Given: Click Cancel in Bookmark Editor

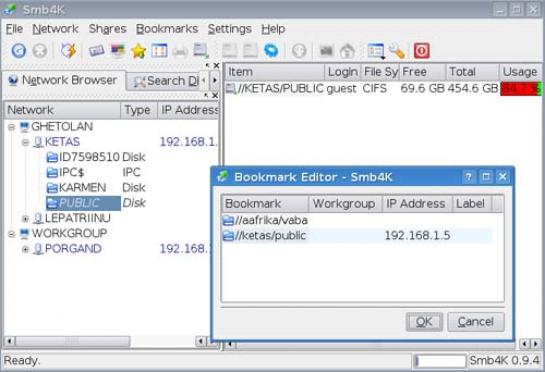Looking at the screenshot, I should click(475, 322).
